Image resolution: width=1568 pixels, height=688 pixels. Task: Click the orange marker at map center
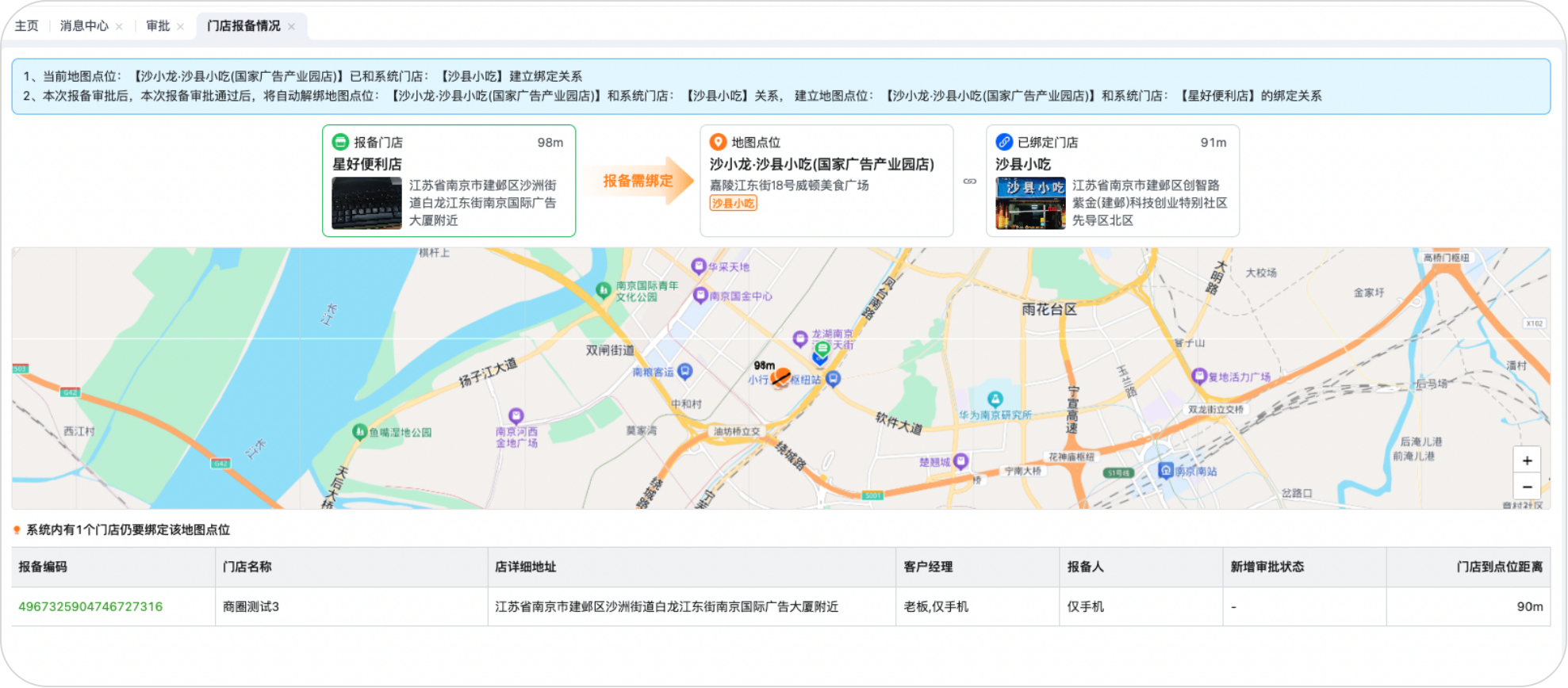[780, 377]
